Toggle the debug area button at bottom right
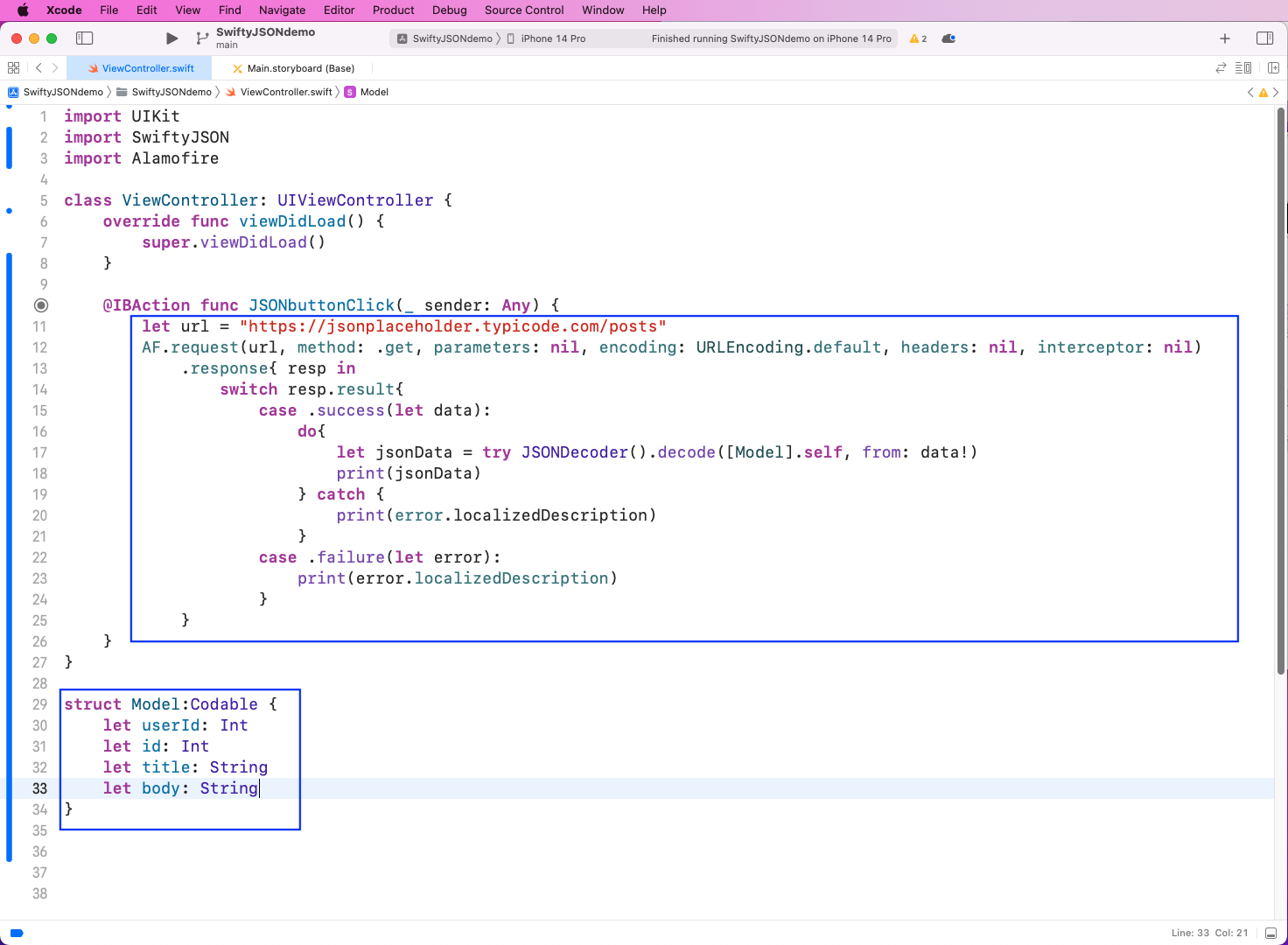The image size is (1288, 945). click(1270, 933)
